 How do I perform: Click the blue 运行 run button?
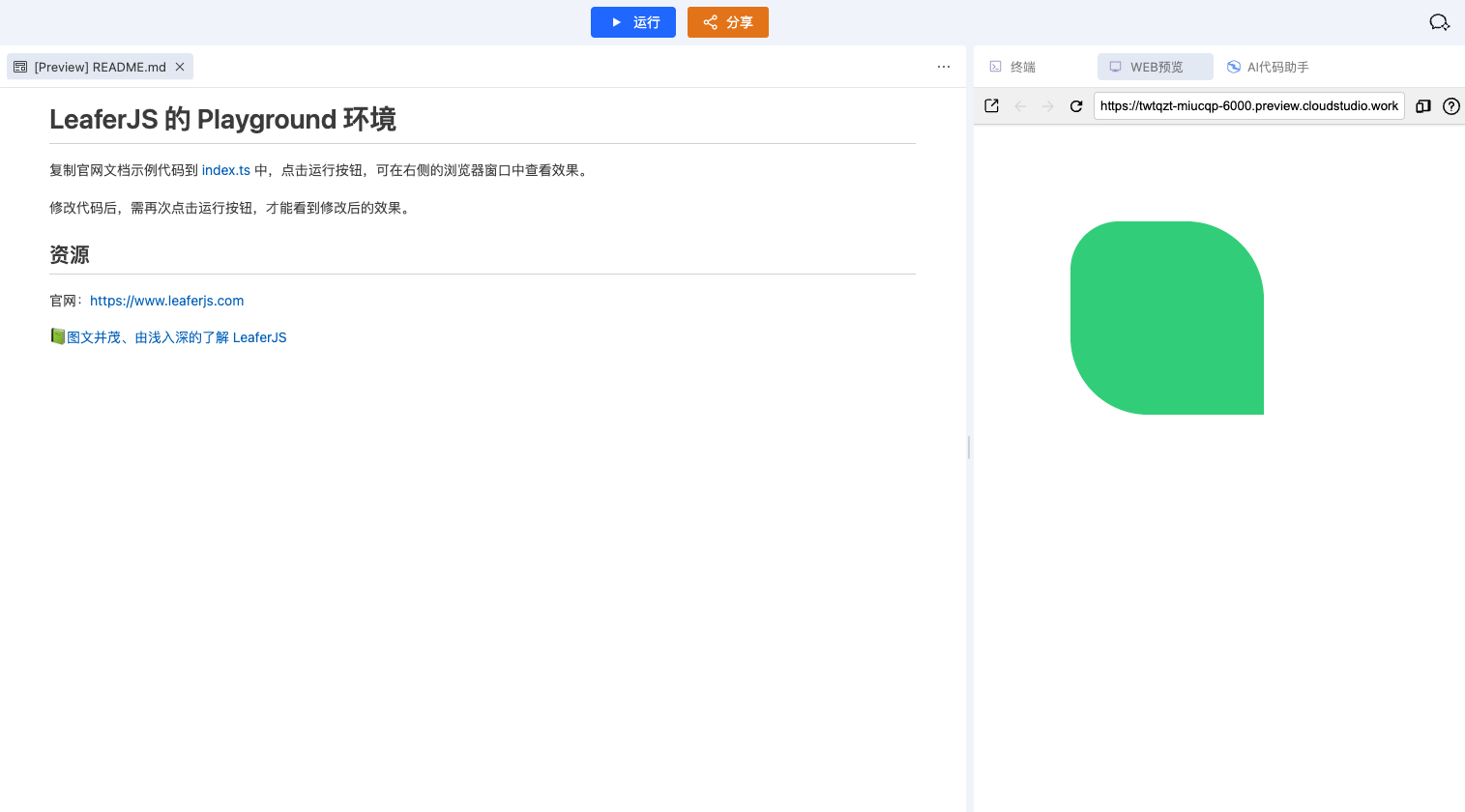[x=632, y=22]
